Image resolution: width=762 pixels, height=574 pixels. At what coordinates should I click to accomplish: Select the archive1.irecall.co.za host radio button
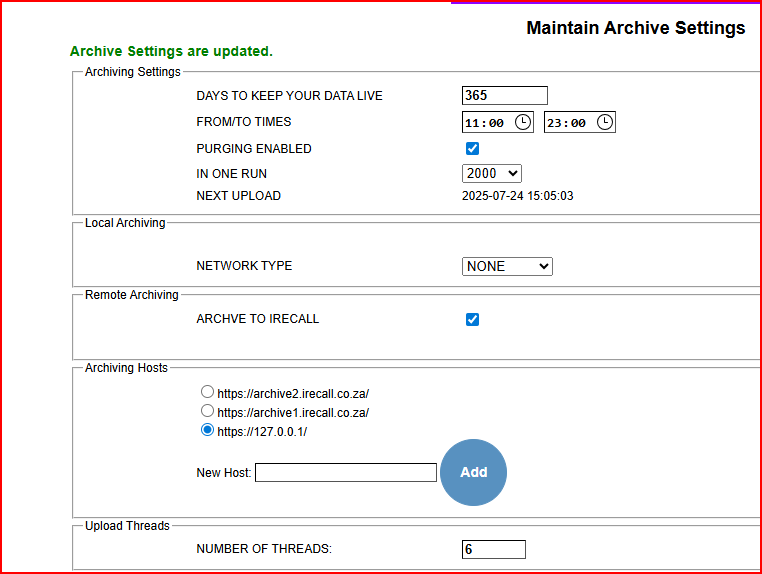click(x=207, y=411)
